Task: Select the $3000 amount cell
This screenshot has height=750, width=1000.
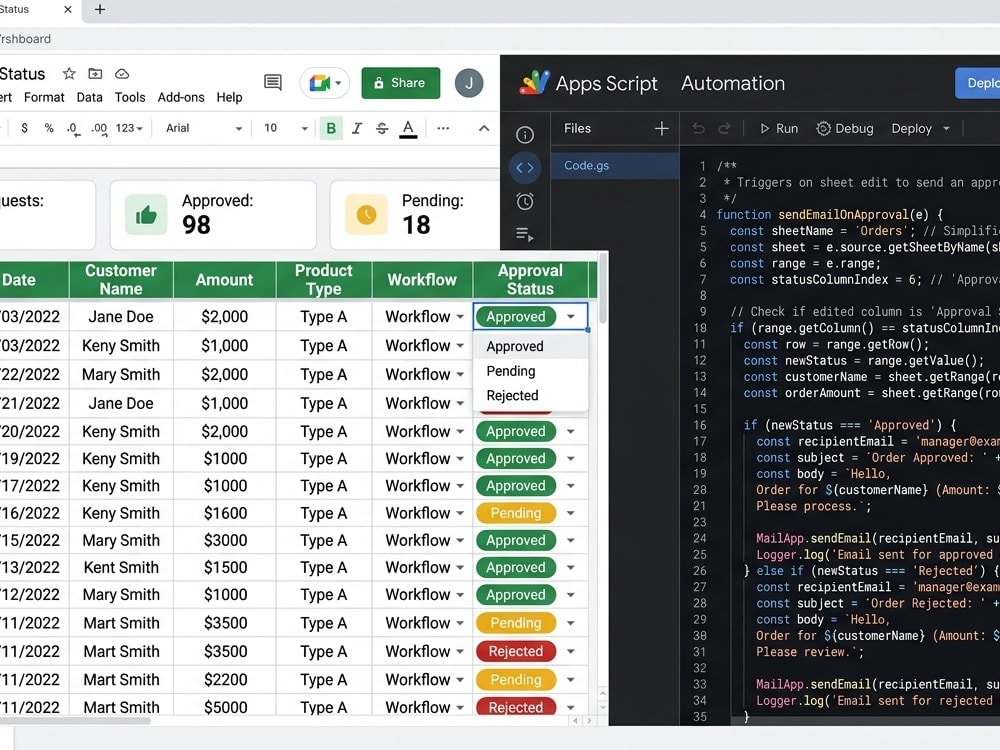Action: (225, 541)
